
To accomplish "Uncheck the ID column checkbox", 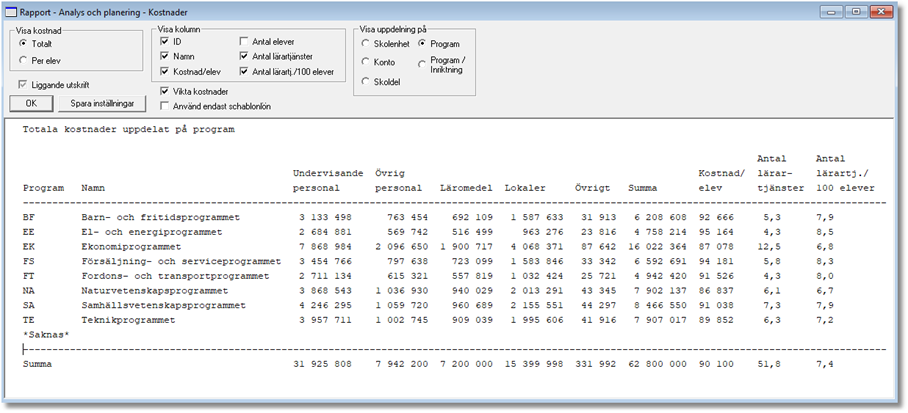I will coord(165,42).
